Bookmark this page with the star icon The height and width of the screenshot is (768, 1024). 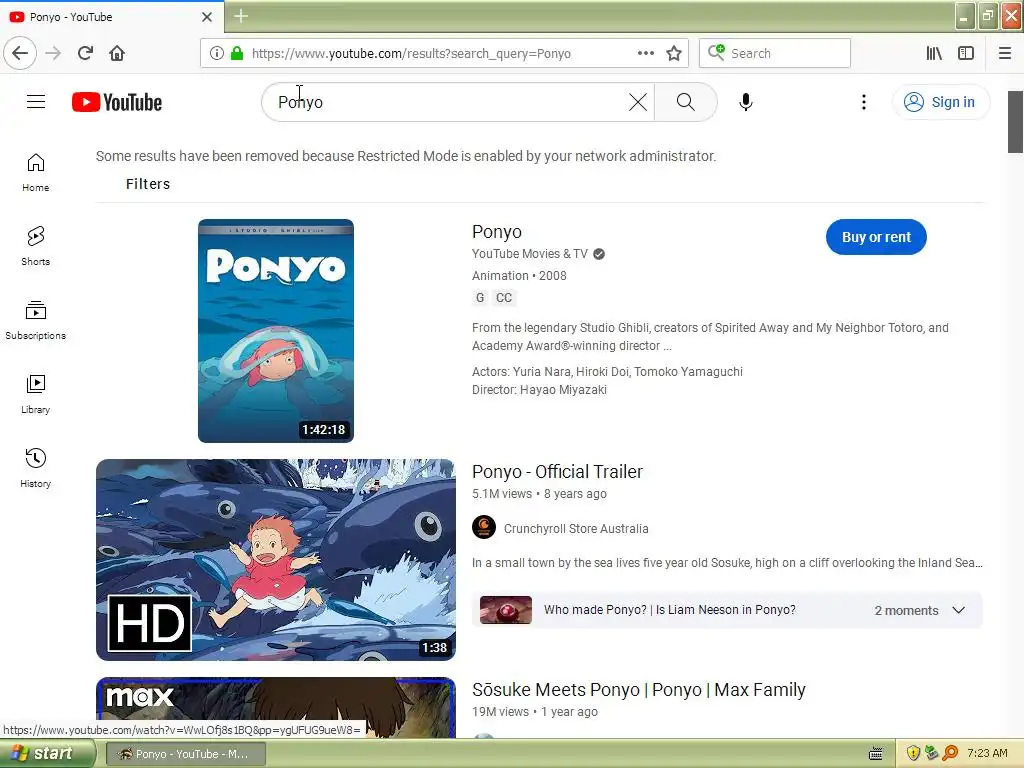(x=674, y=53)
